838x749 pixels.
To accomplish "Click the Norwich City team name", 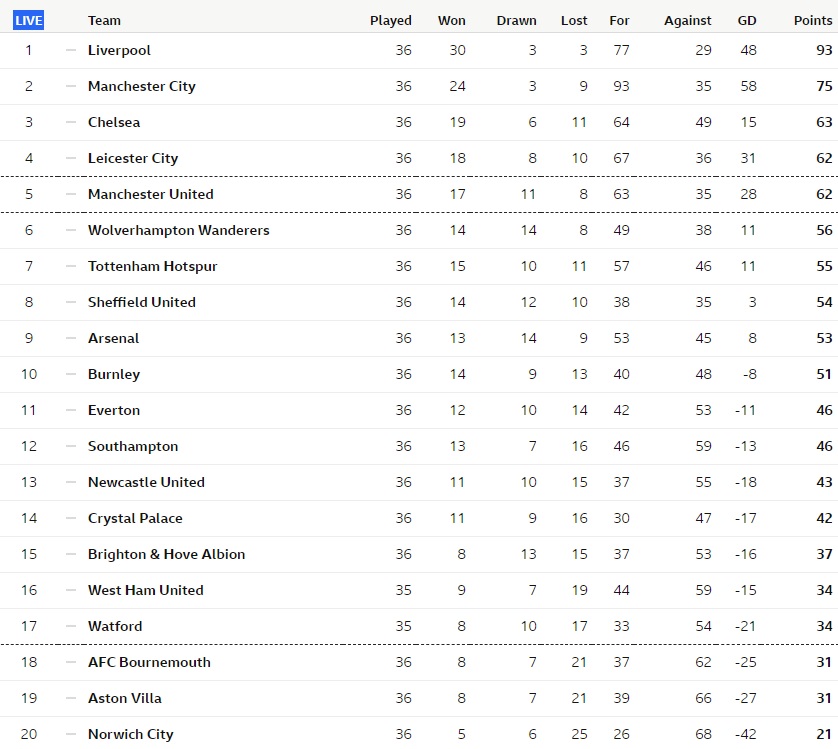I will click(x=130, y=734).
